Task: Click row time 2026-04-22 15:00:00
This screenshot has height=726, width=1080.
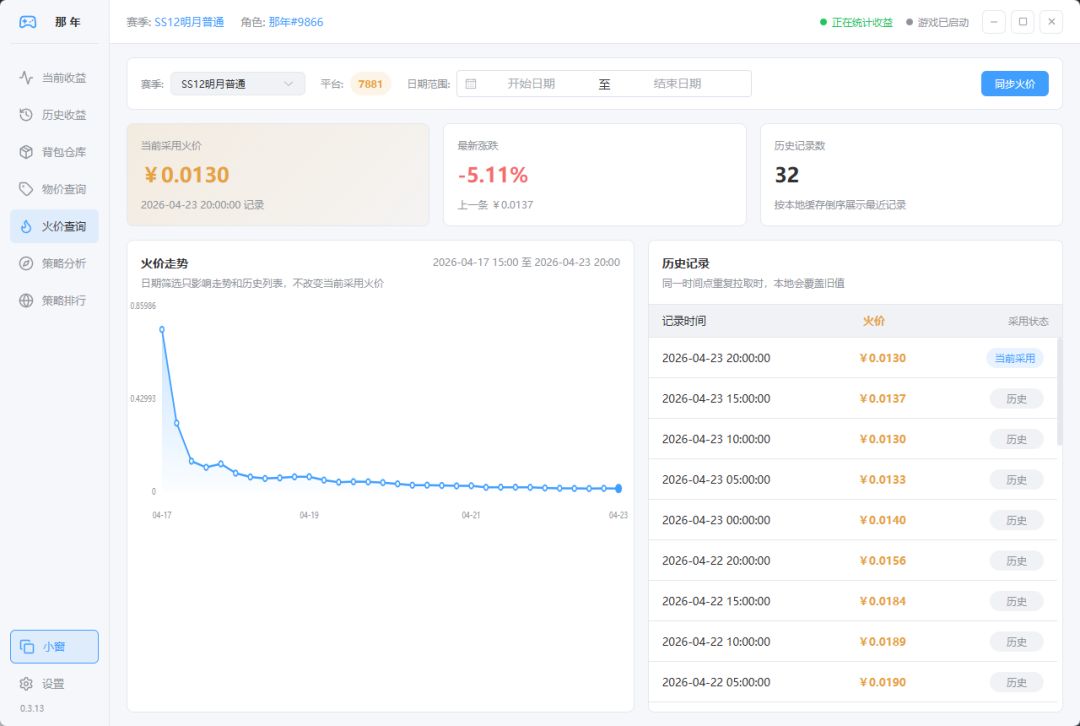Action: [716, 601]
